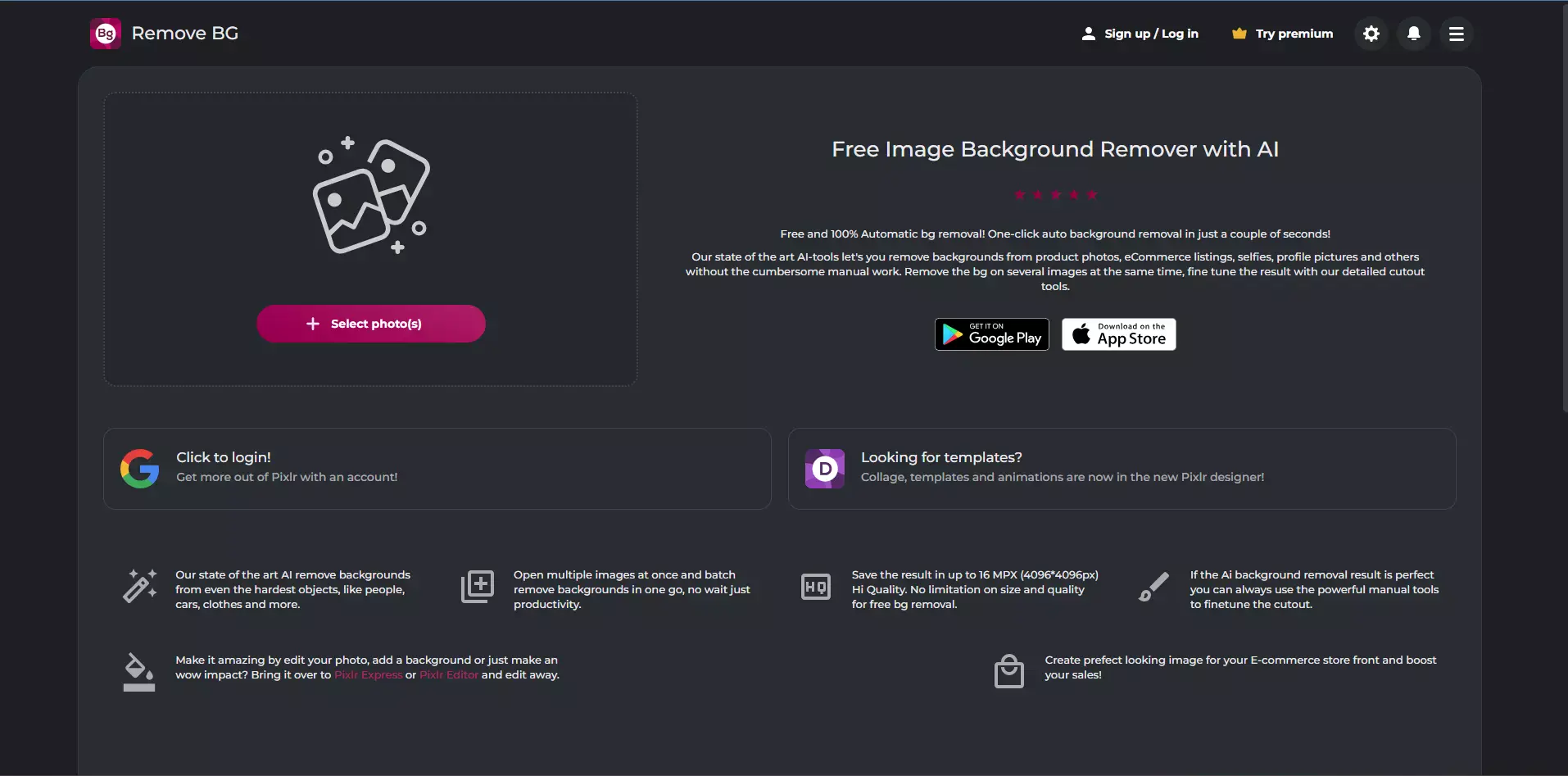Click Sign up / Log in
This screenshot has width=1568, height=776.
point(1140,34)
